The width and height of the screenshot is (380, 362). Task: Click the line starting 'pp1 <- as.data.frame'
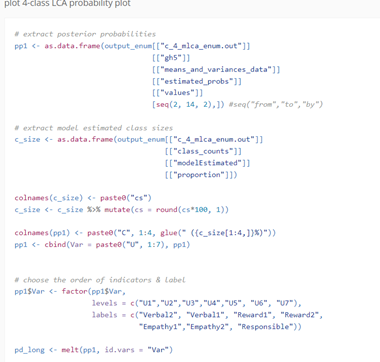click(x=132, y=46)
